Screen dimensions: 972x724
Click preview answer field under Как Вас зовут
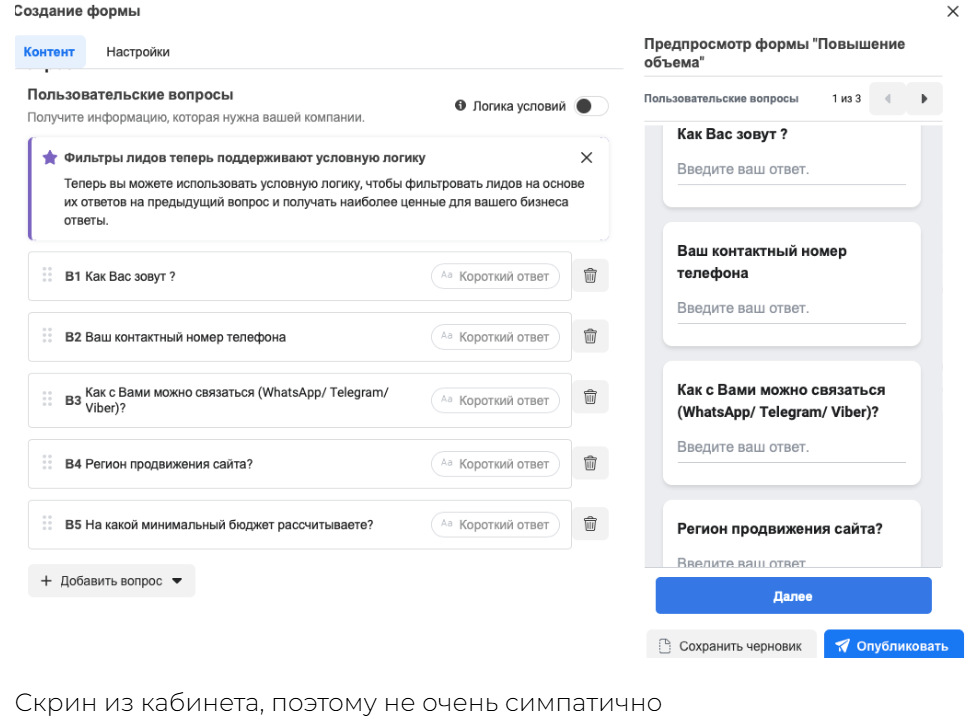click(790, 170)
